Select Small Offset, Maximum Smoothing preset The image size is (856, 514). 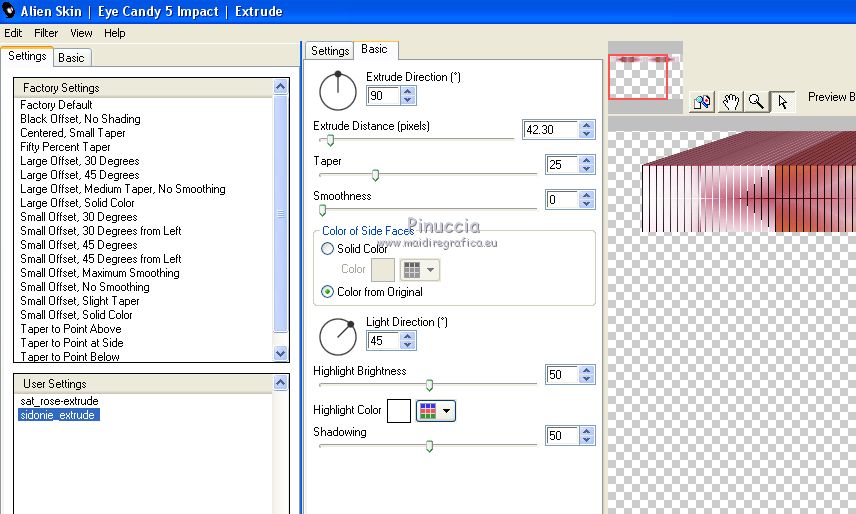pyautogui.click(x=99, y=273)
